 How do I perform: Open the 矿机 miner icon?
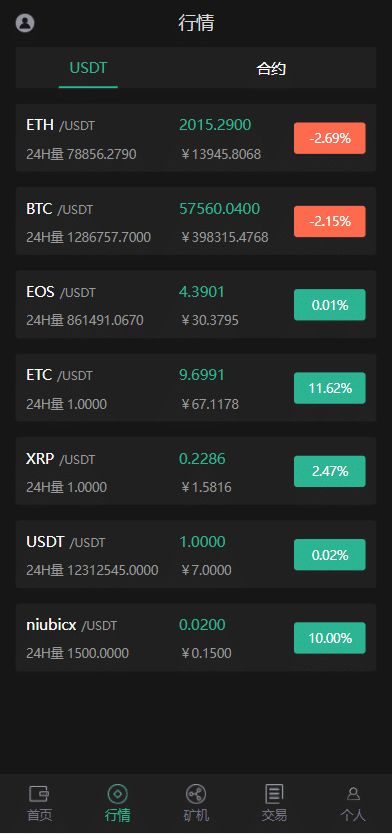pos(196,794)
